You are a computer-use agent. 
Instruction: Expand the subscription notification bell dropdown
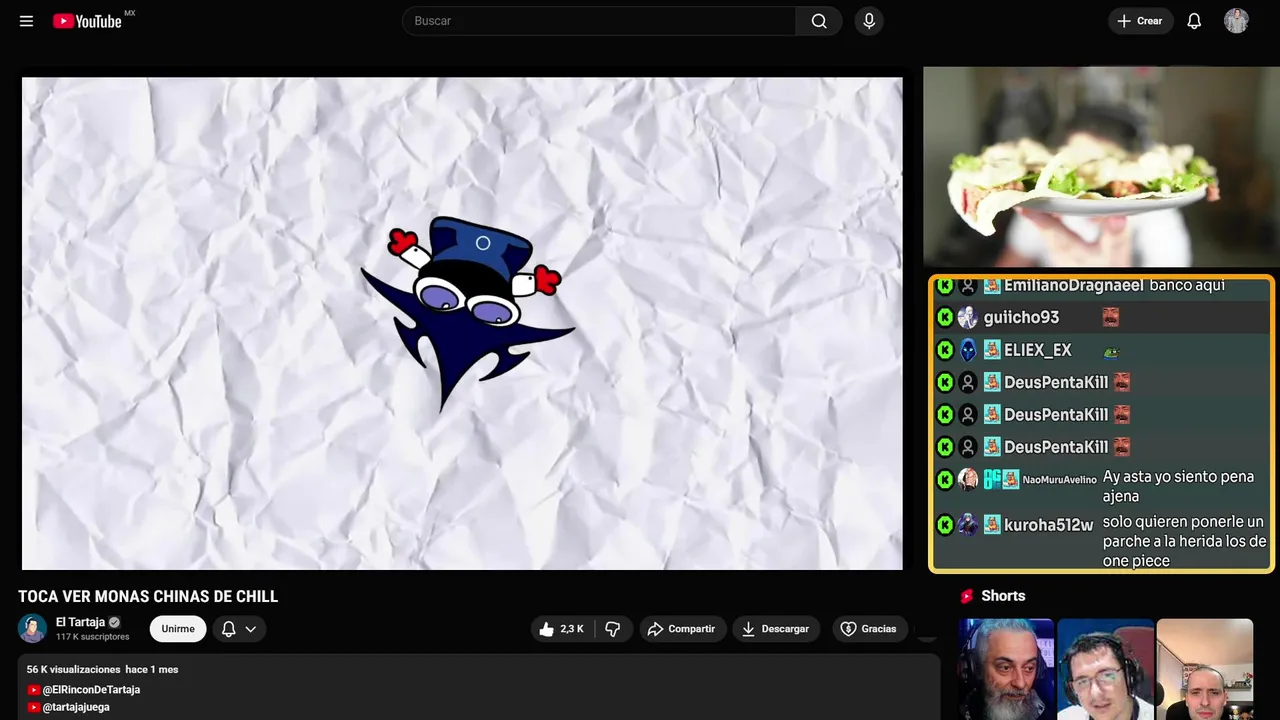click(x=239, y=629)
